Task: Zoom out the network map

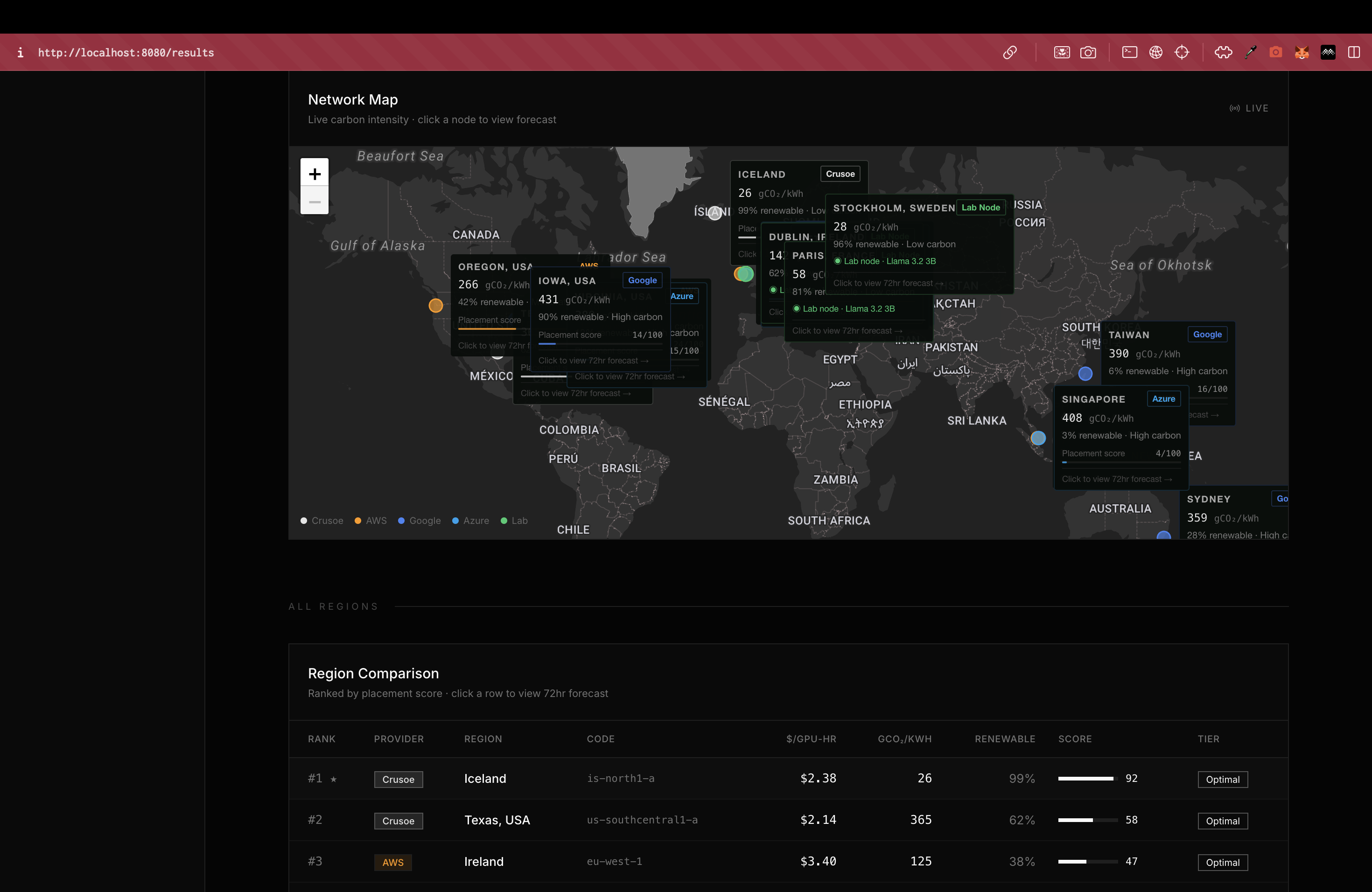Action: coord(314,202)
